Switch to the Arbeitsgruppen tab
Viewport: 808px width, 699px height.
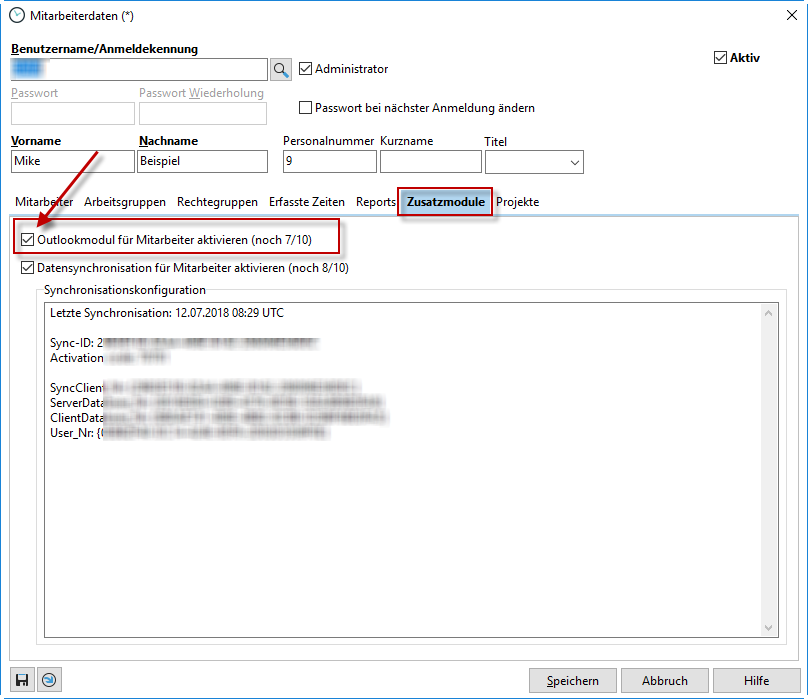[x=125, y=202]
